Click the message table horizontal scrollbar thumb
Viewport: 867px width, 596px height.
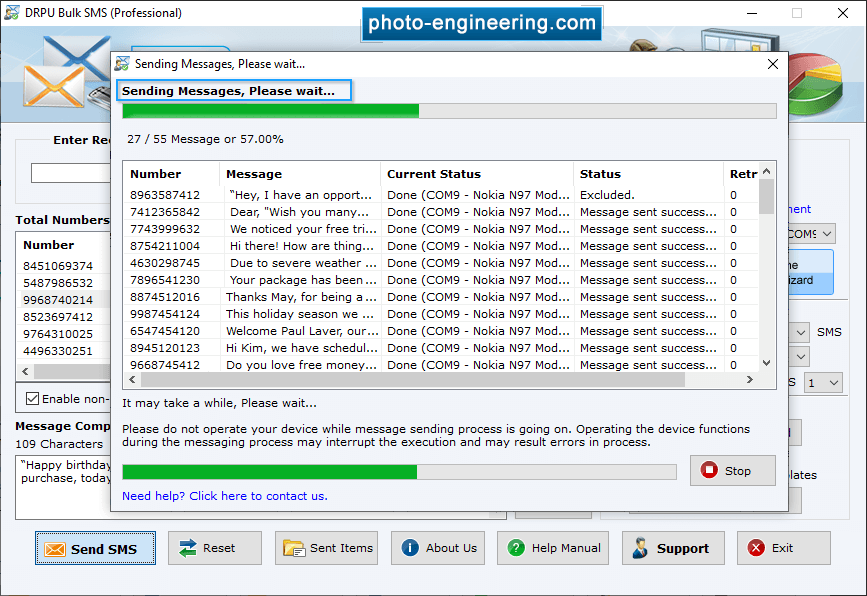[x=412, y=379]
